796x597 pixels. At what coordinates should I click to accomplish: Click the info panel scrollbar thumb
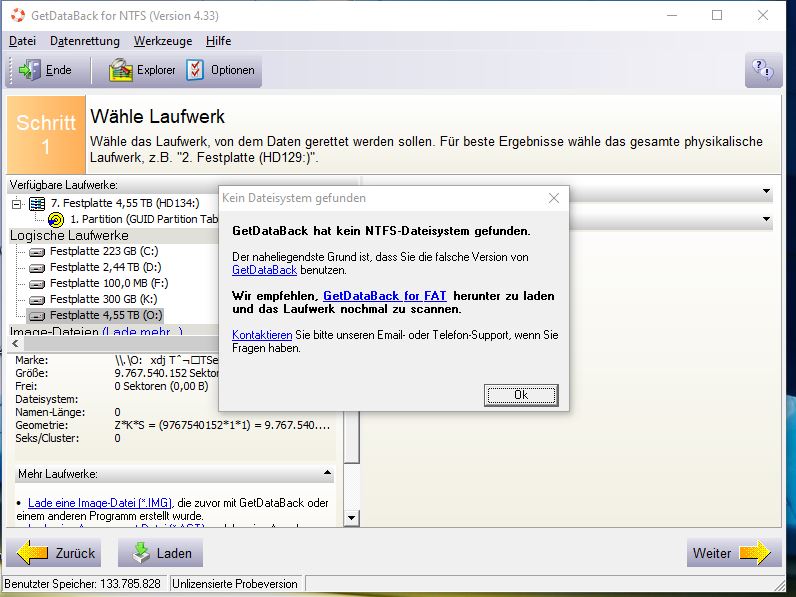point(352,438)
